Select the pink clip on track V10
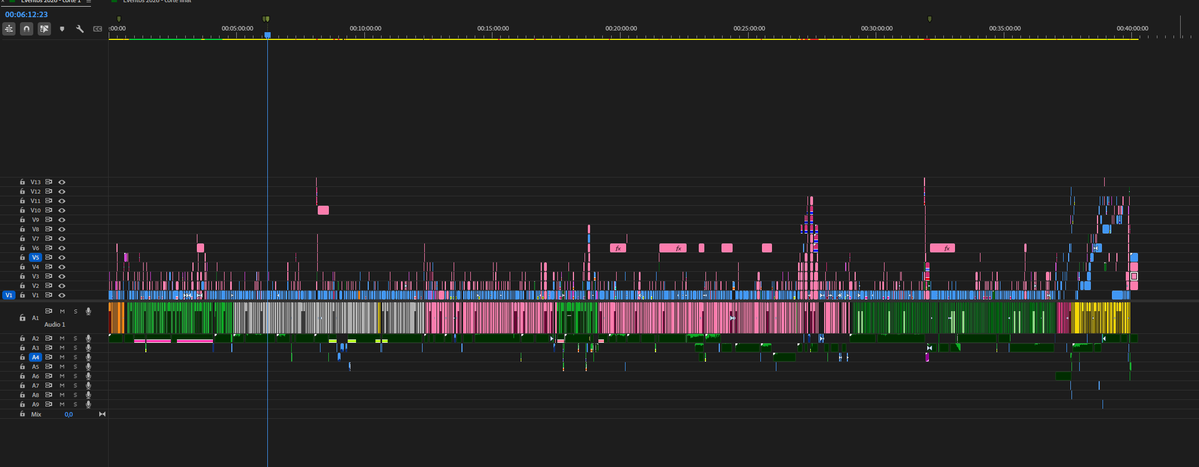 pos(323,210)
